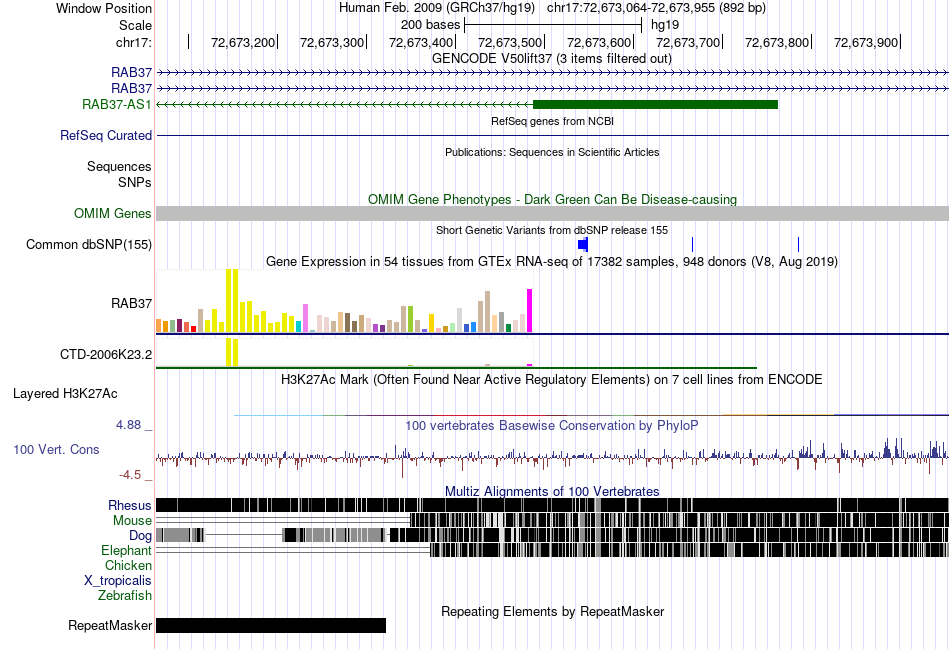The width and height of the screenshot is (950, 649).
Task: Click the Scale label
Action: 136,25
